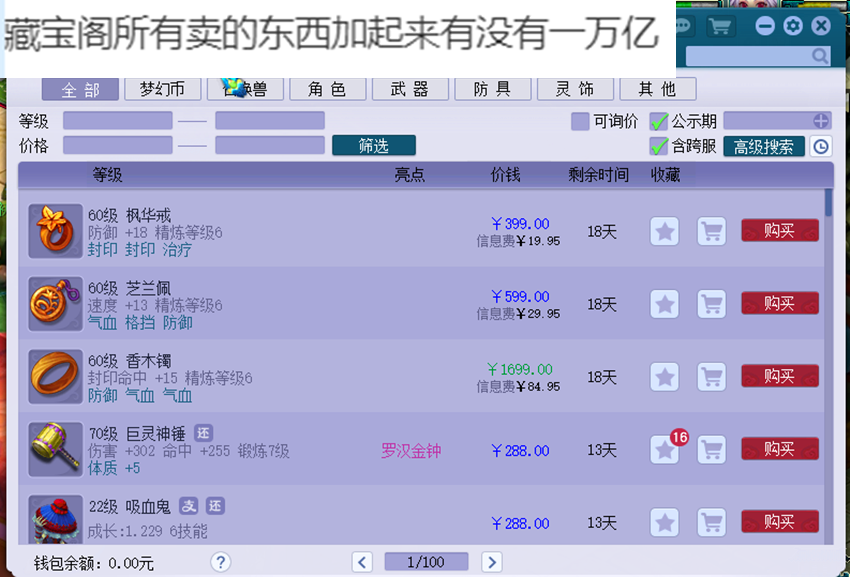Click the 购买 button for 香木镯
Screen dimensions: 850x577
pos(779,376)
